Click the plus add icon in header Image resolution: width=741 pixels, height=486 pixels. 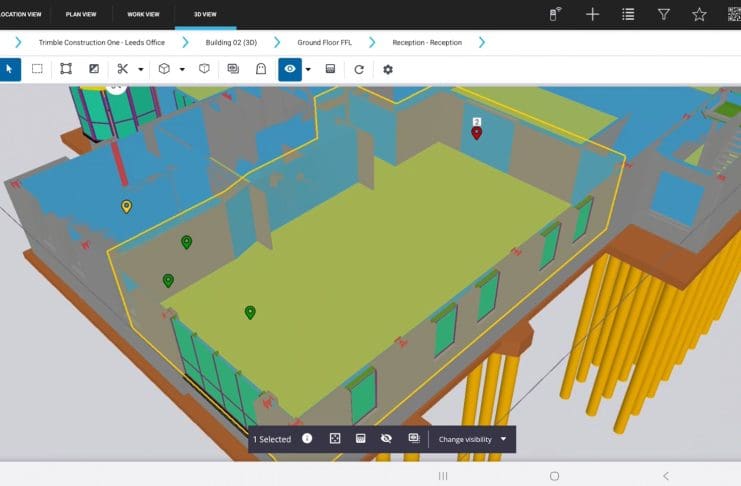pos(592,14)
